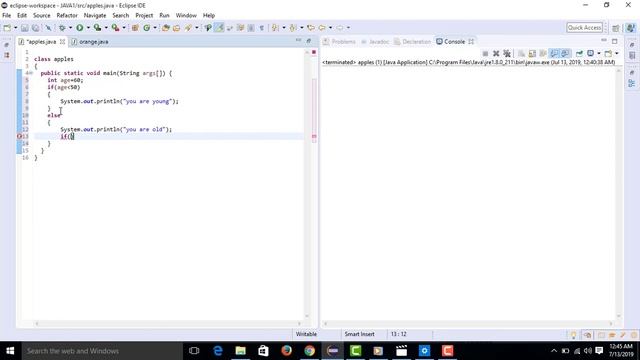640x360 pixels.
Task: Open Chrome from the taskbar
Action: coord(309,351)
